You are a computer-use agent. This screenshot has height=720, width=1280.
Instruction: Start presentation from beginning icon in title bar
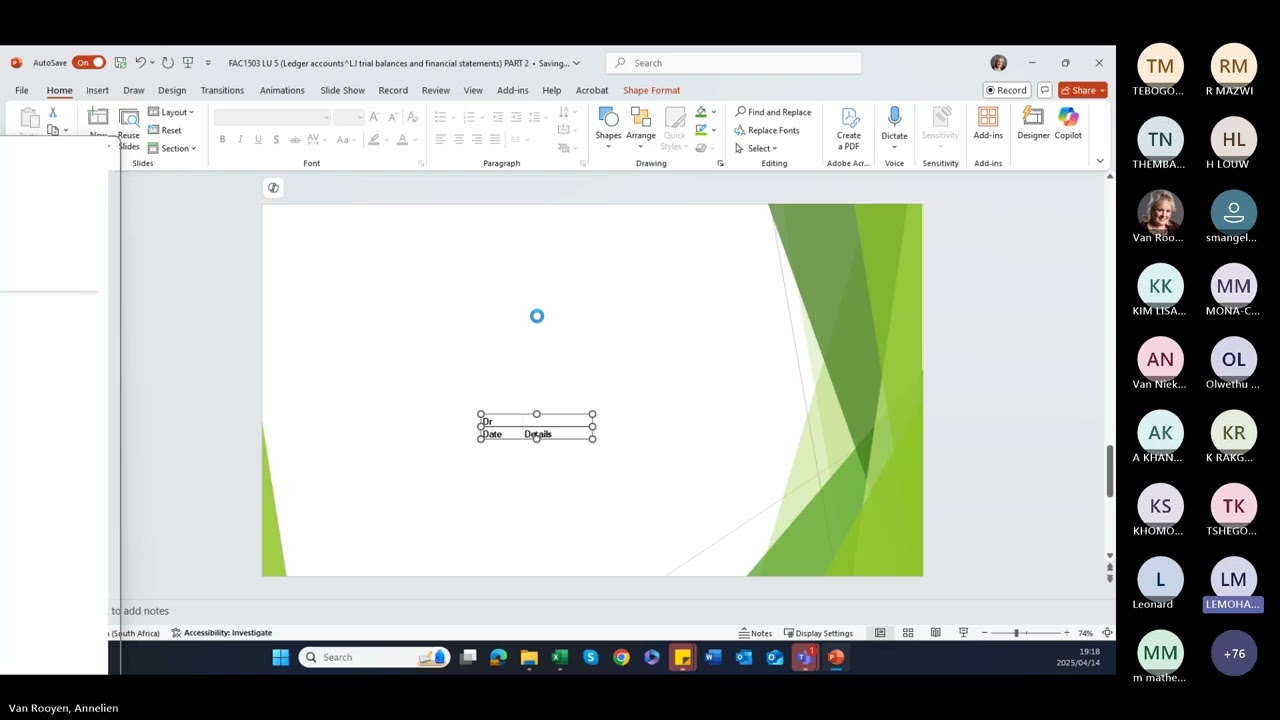187,63
